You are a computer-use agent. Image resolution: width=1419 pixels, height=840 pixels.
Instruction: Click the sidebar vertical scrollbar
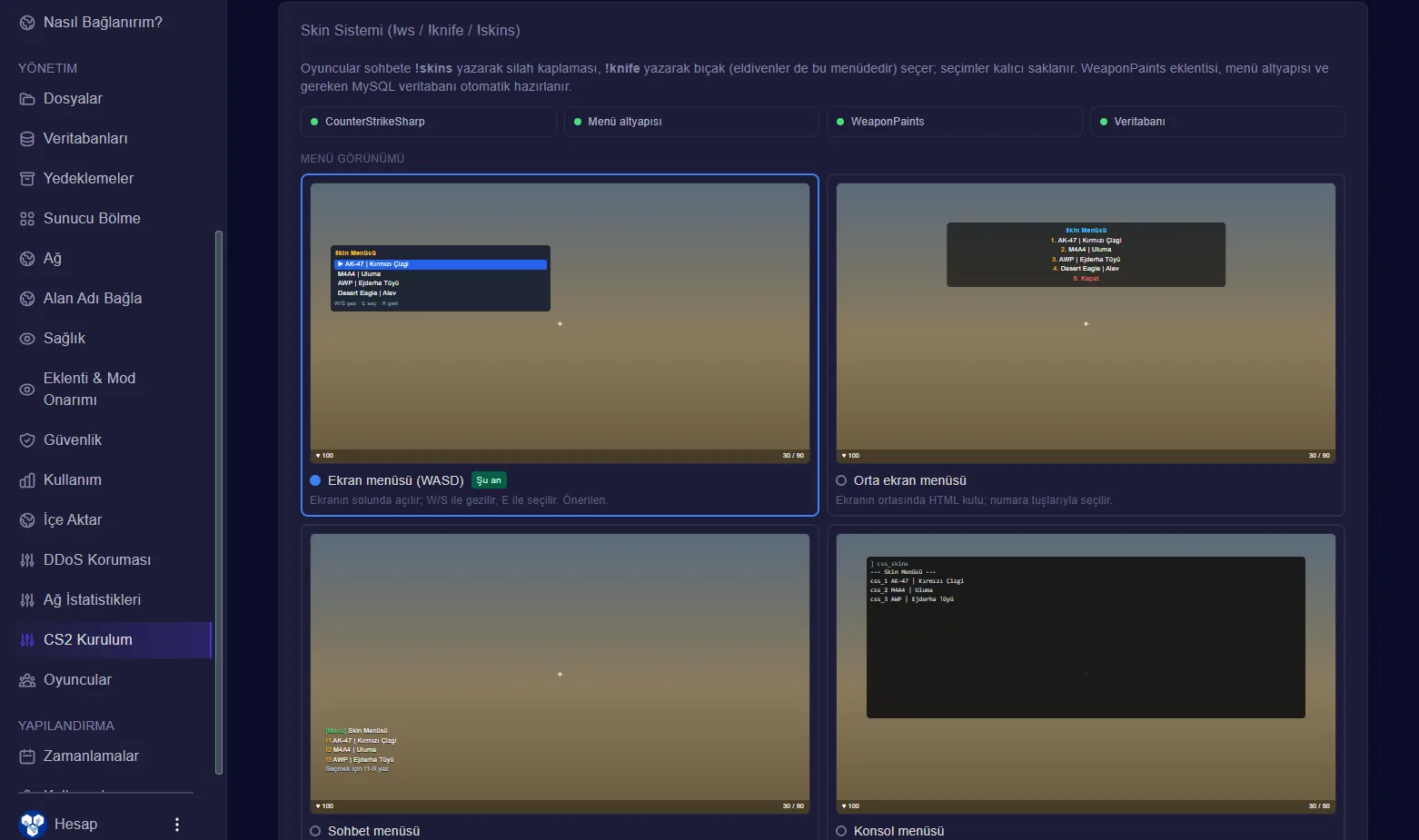click(x=218, y=502)
